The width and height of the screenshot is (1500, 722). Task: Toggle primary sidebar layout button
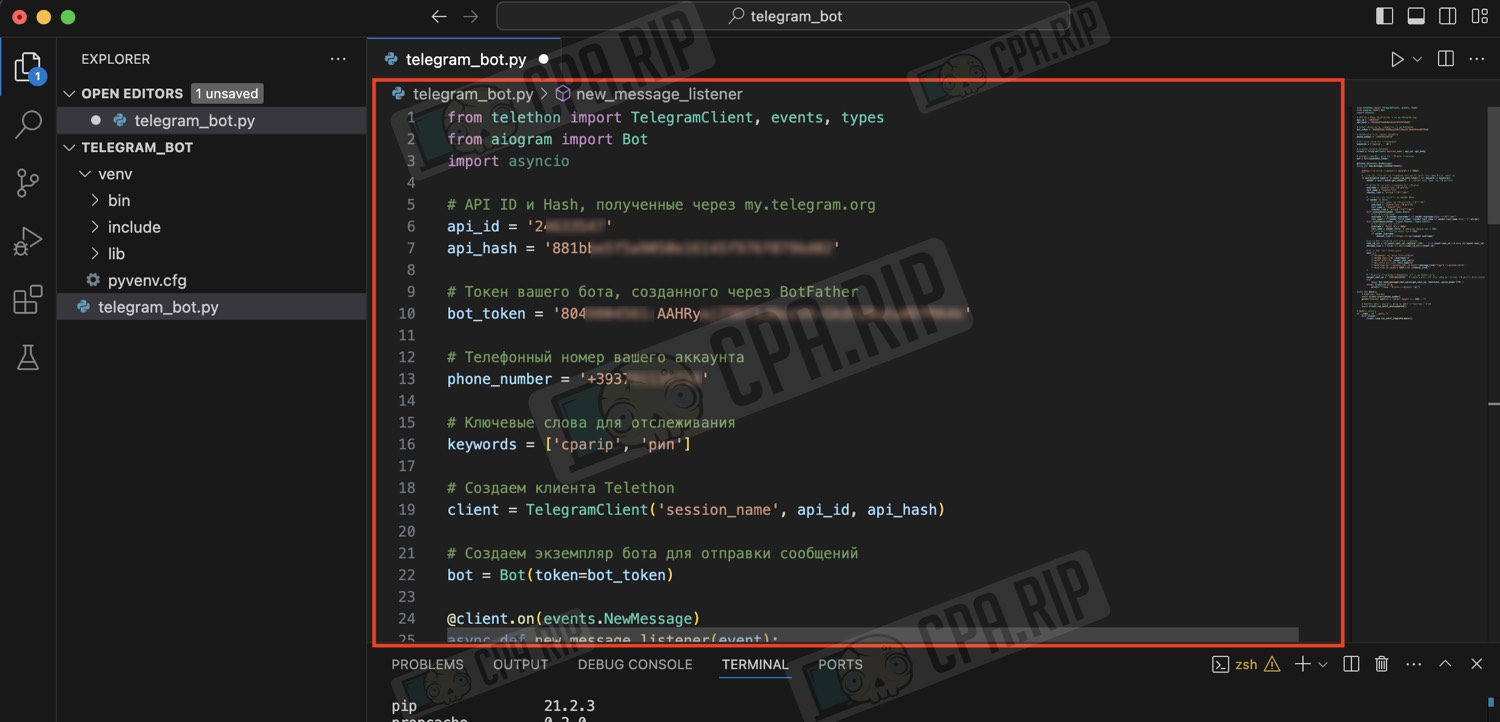coord(1384,16)
